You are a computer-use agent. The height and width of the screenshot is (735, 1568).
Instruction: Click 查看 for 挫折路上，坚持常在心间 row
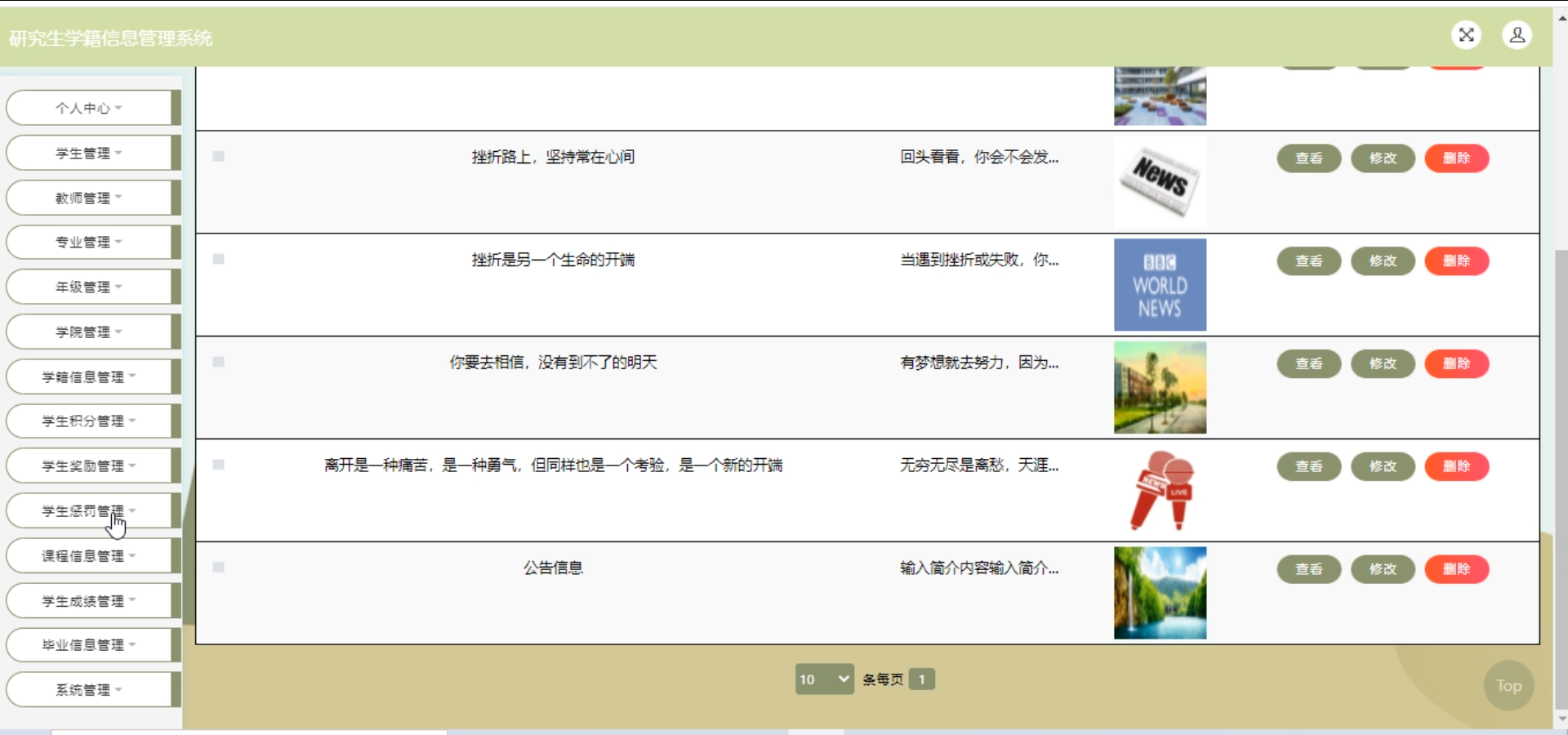click(x=1308, y=158)
